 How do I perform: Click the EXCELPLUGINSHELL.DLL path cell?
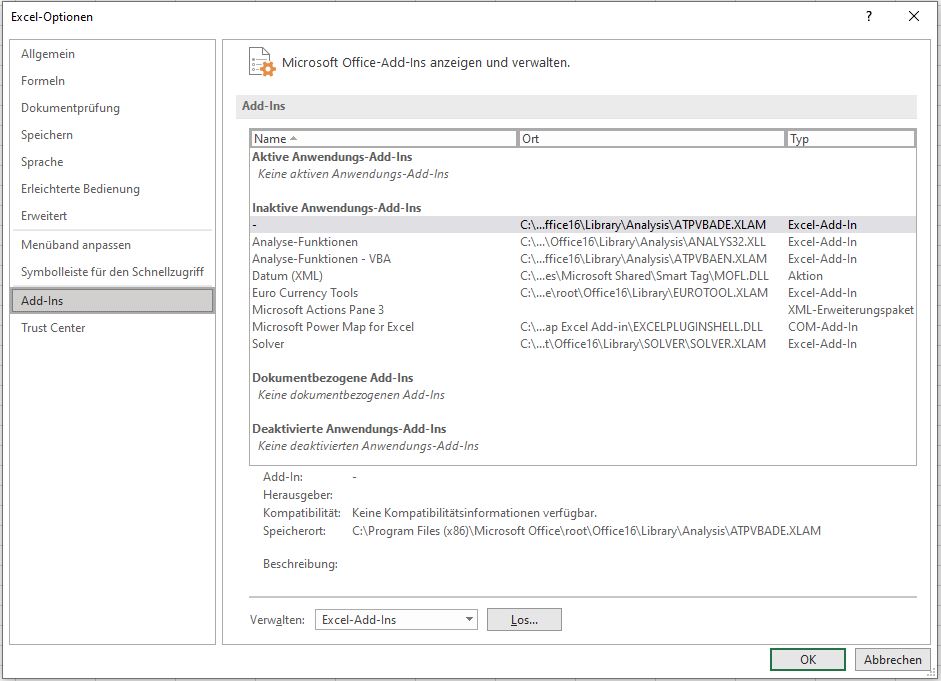641,327
